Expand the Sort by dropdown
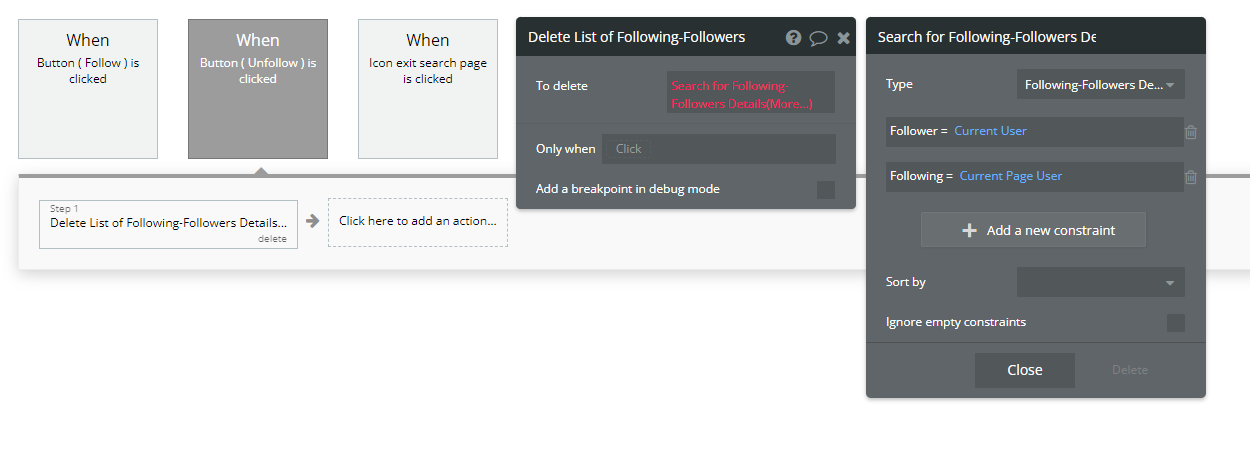 1100,282
